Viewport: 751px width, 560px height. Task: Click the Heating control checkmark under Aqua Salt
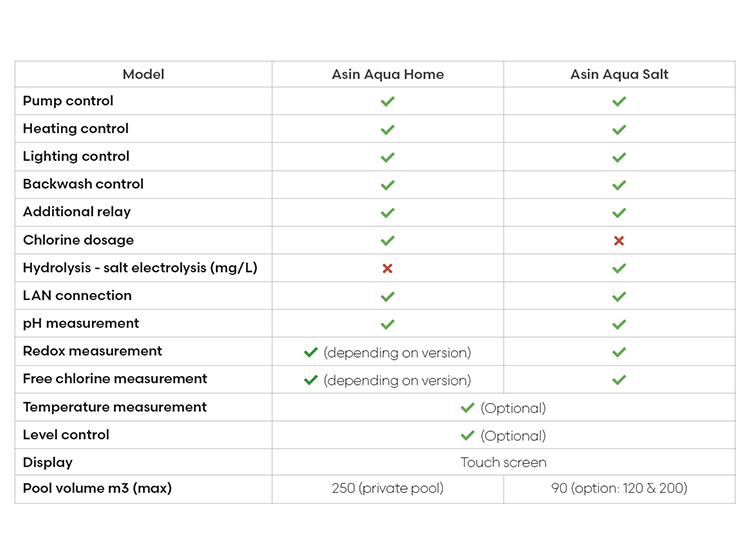[x=619, y=129]
